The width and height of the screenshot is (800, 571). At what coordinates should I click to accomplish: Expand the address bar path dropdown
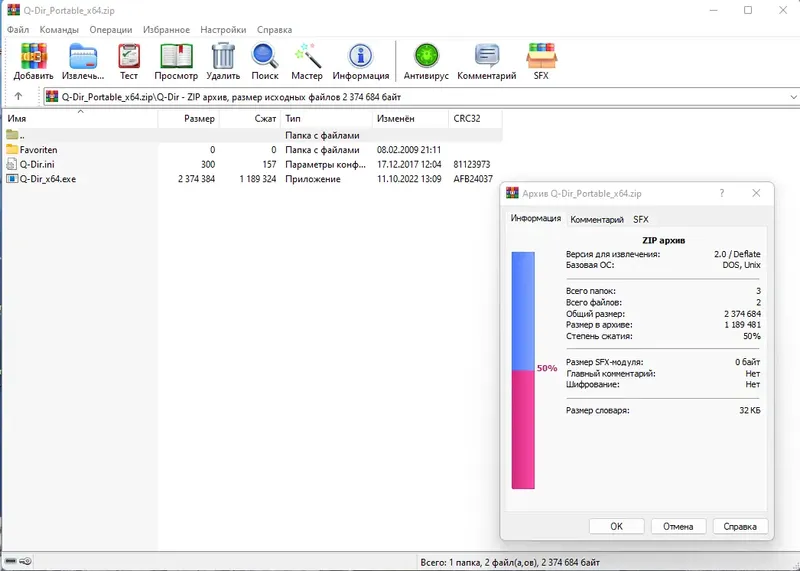pyautogui.click(x=793, y=97)
